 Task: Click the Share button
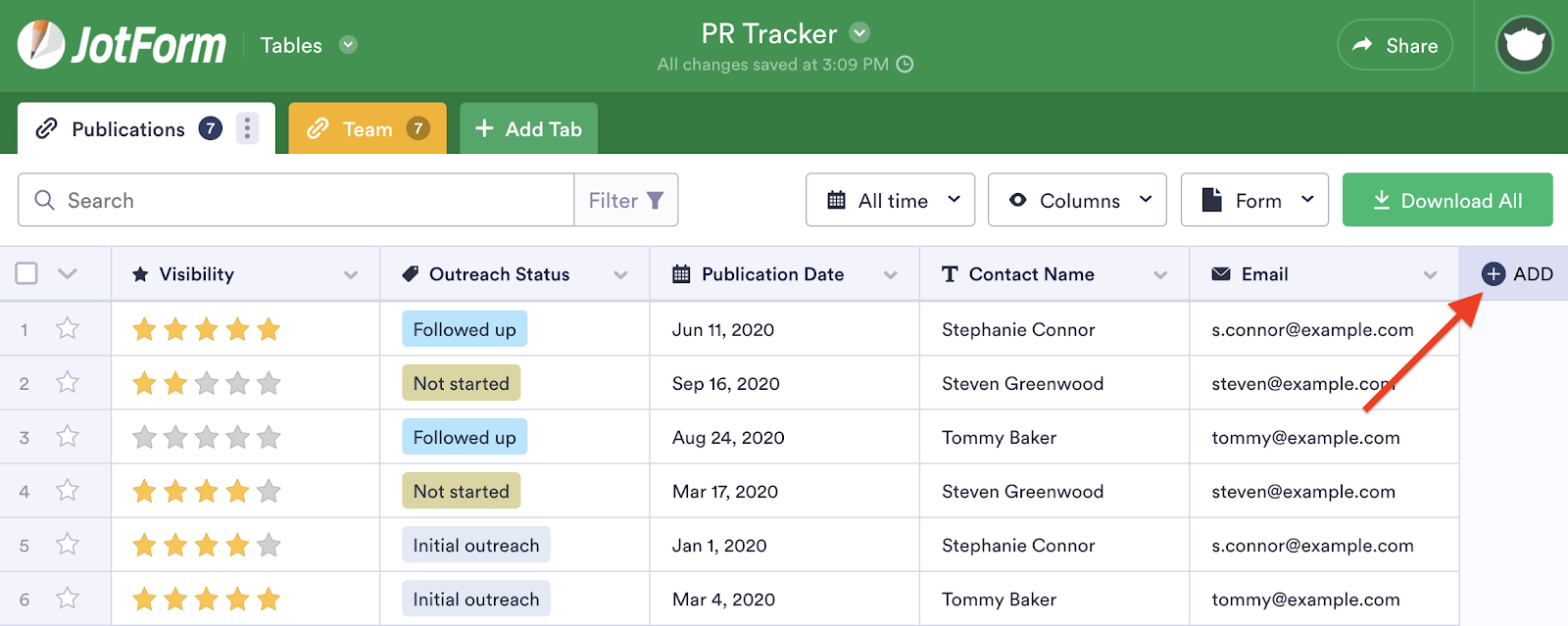pos(1395,45)
